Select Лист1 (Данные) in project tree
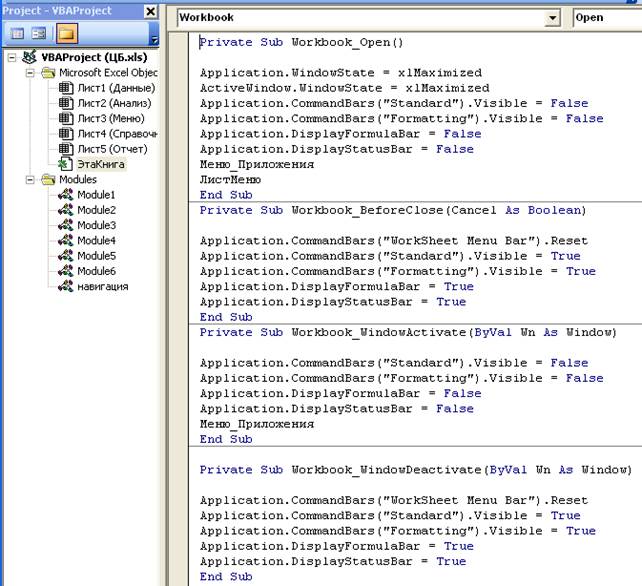Viewport: 642px width, 586px height. 116,88
